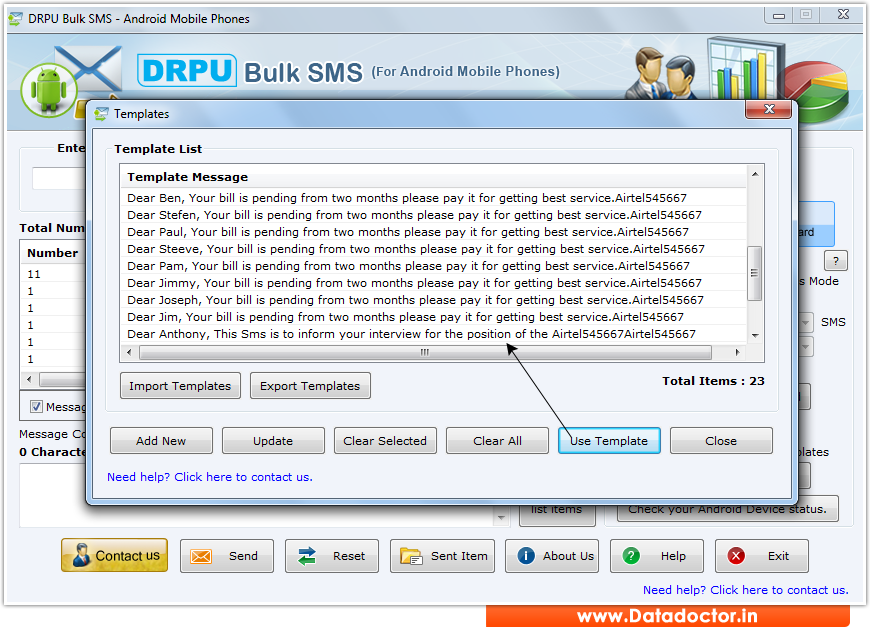Click the Use Template button

[x=609, y=441]
